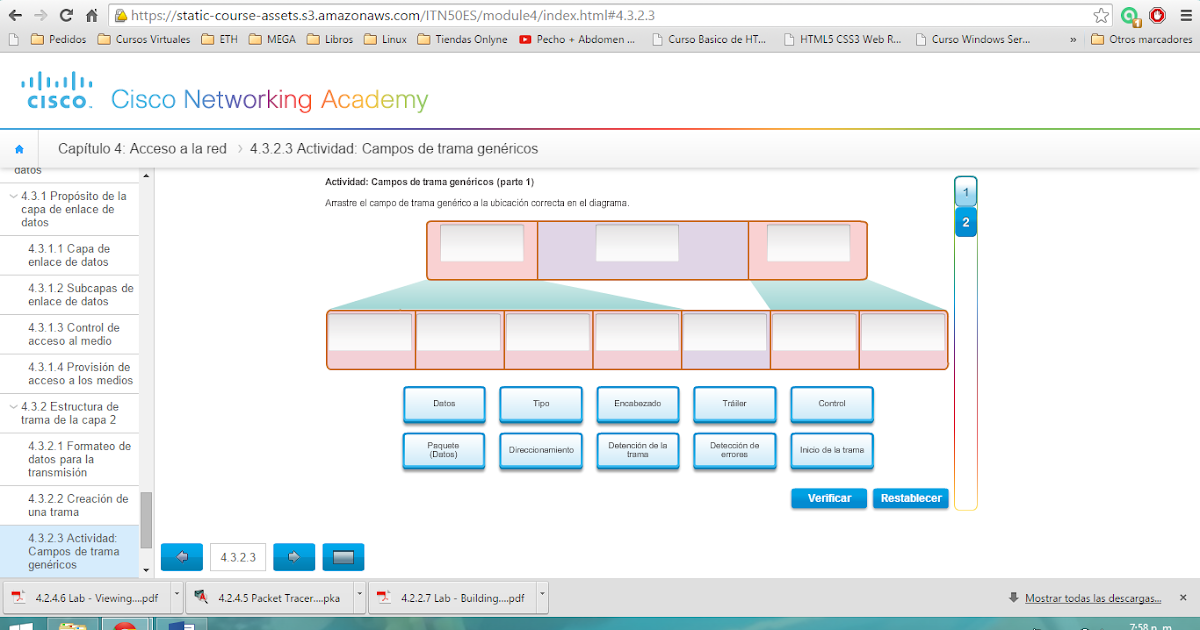Click the sidebar scroll-down arrow

[147, 570]
